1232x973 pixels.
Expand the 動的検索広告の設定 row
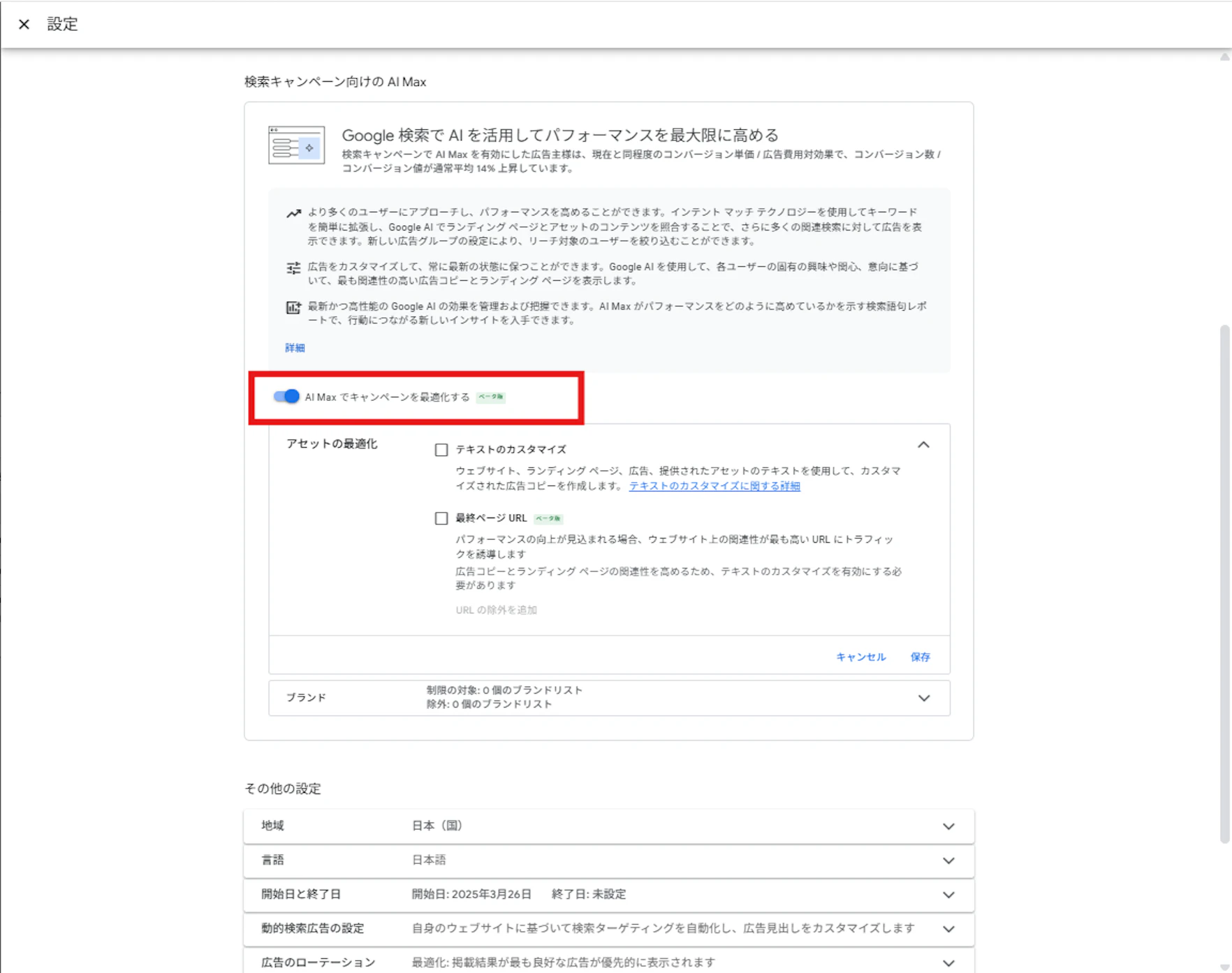609,928
